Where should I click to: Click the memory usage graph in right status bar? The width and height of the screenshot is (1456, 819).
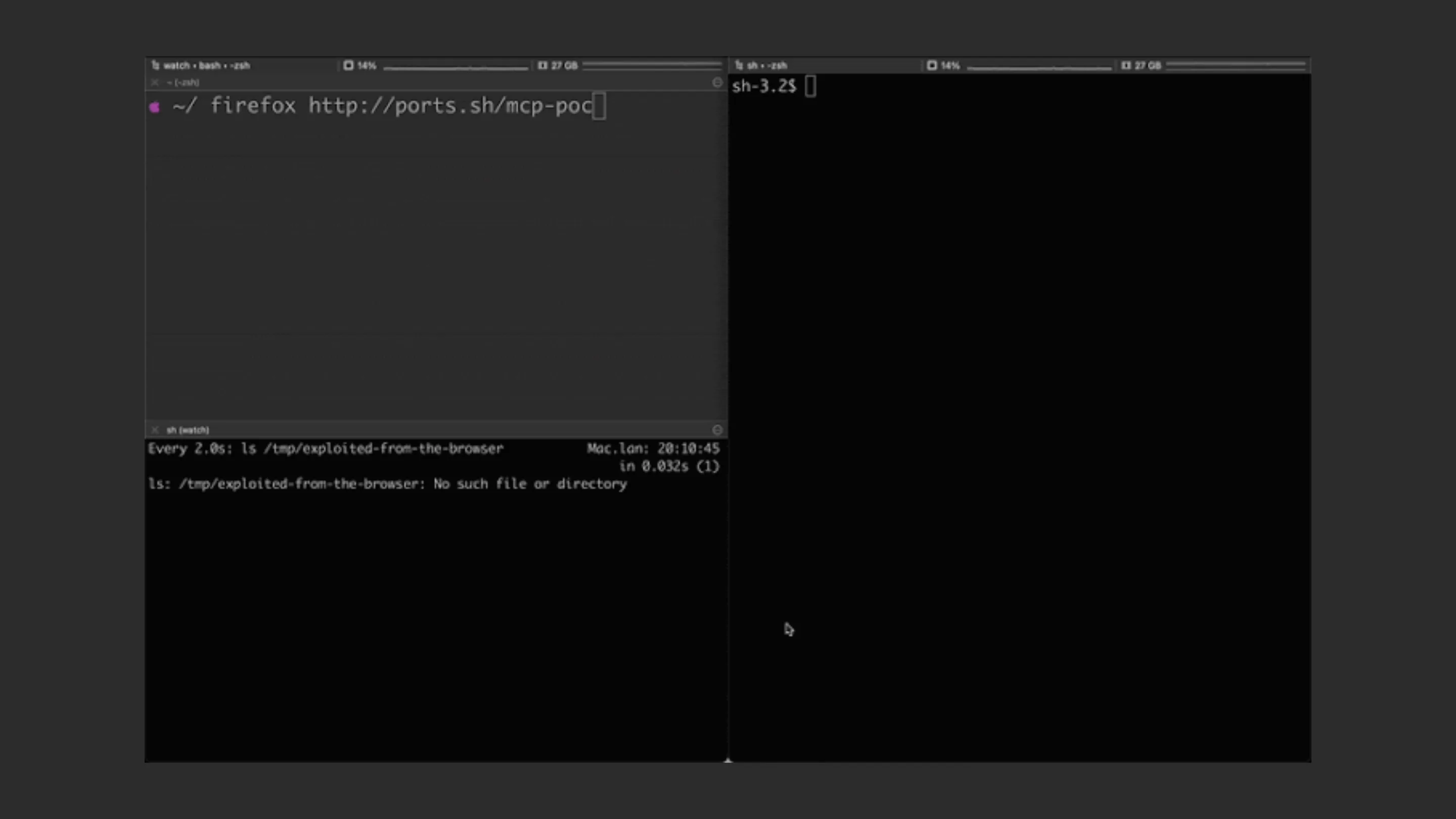pos(1236,66)
